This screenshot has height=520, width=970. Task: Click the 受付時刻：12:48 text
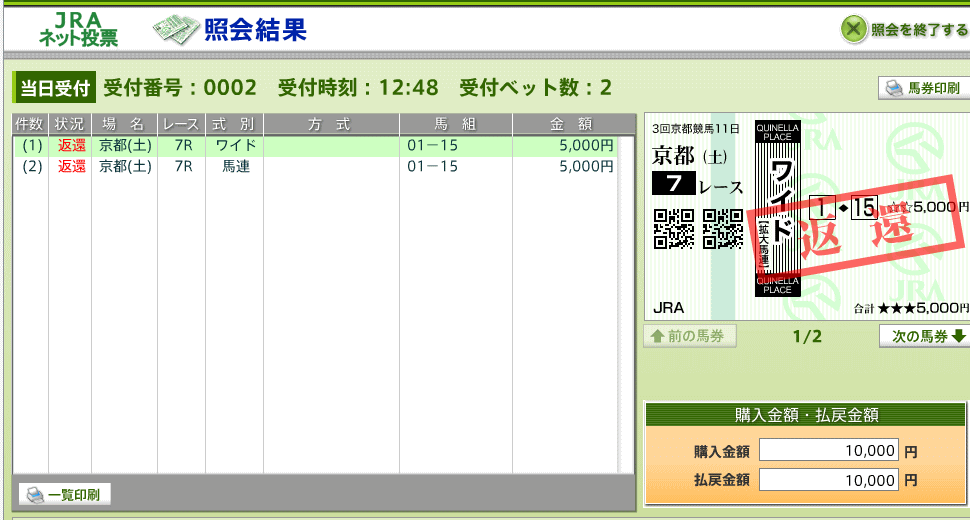(x=358, y=88)
